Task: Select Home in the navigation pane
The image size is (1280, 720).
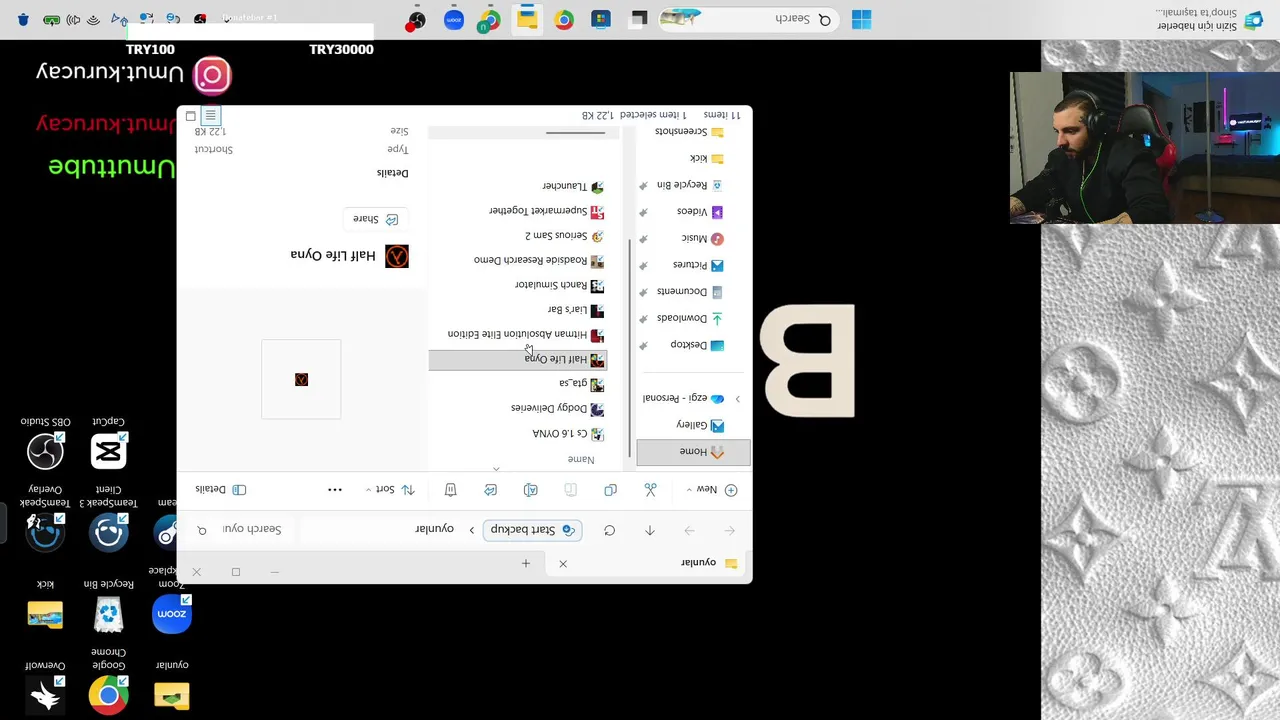Action: point(693,452)
